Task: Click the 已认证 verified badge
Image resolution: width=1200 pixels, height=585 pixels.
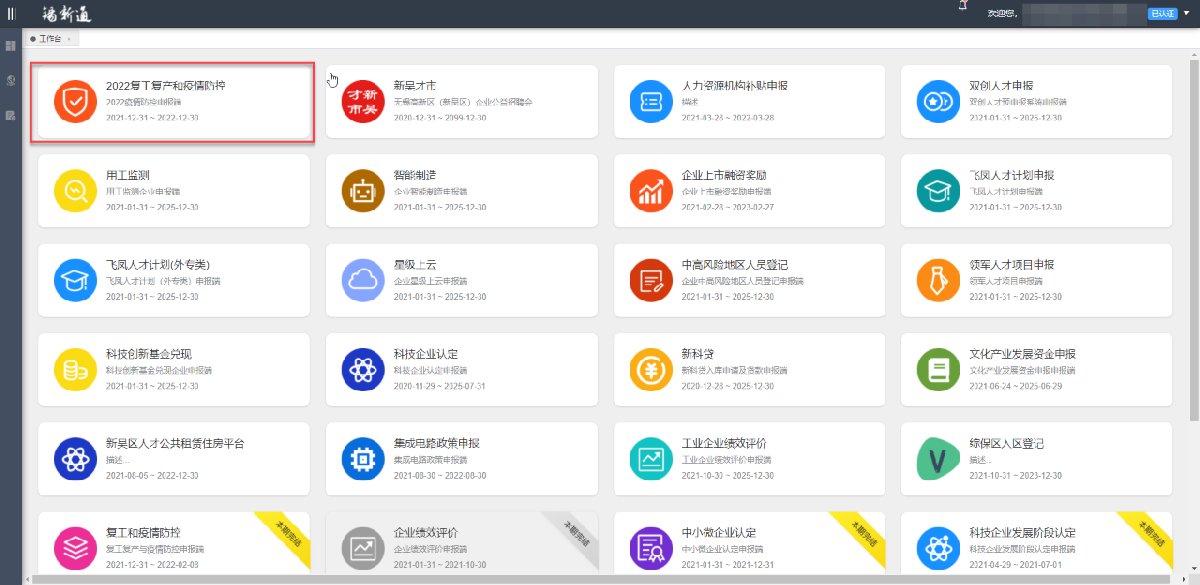Action: pyautogui.click(x=1162, y=14)
